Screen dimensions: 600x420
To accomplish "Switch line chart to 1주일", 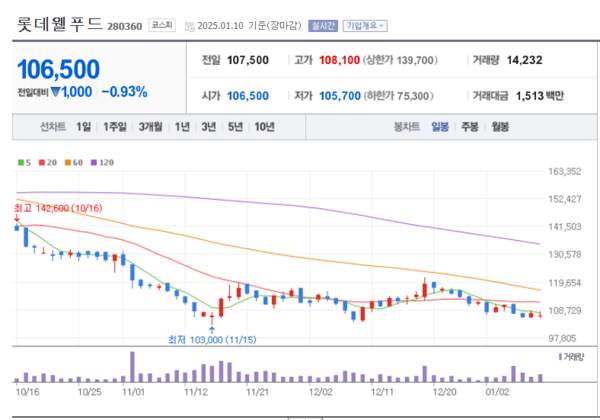I will tap(115, 127).
